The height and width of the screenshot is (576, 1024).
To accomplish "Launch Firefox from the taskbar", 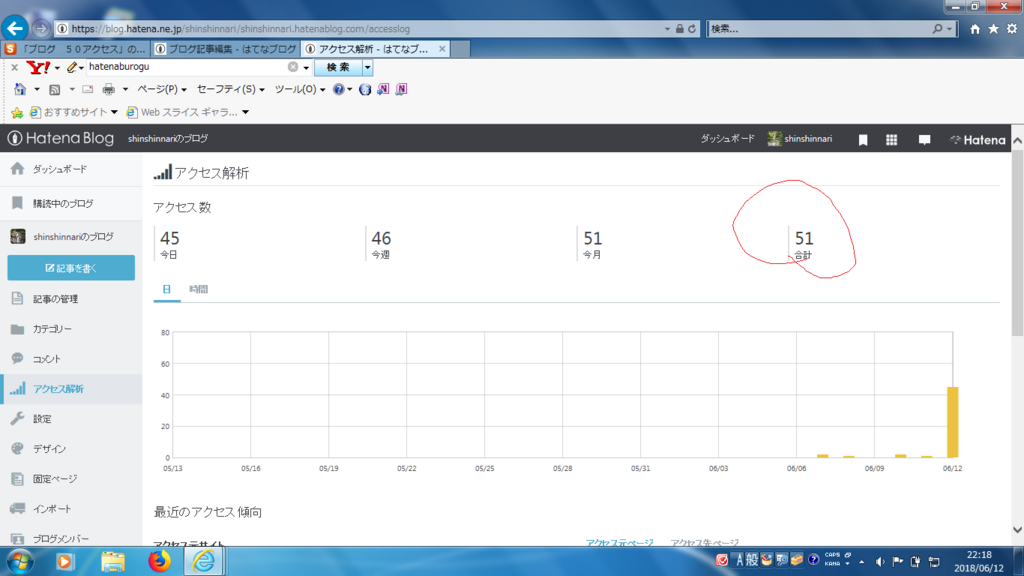I will pyautogui.click(x=159, y=562).
